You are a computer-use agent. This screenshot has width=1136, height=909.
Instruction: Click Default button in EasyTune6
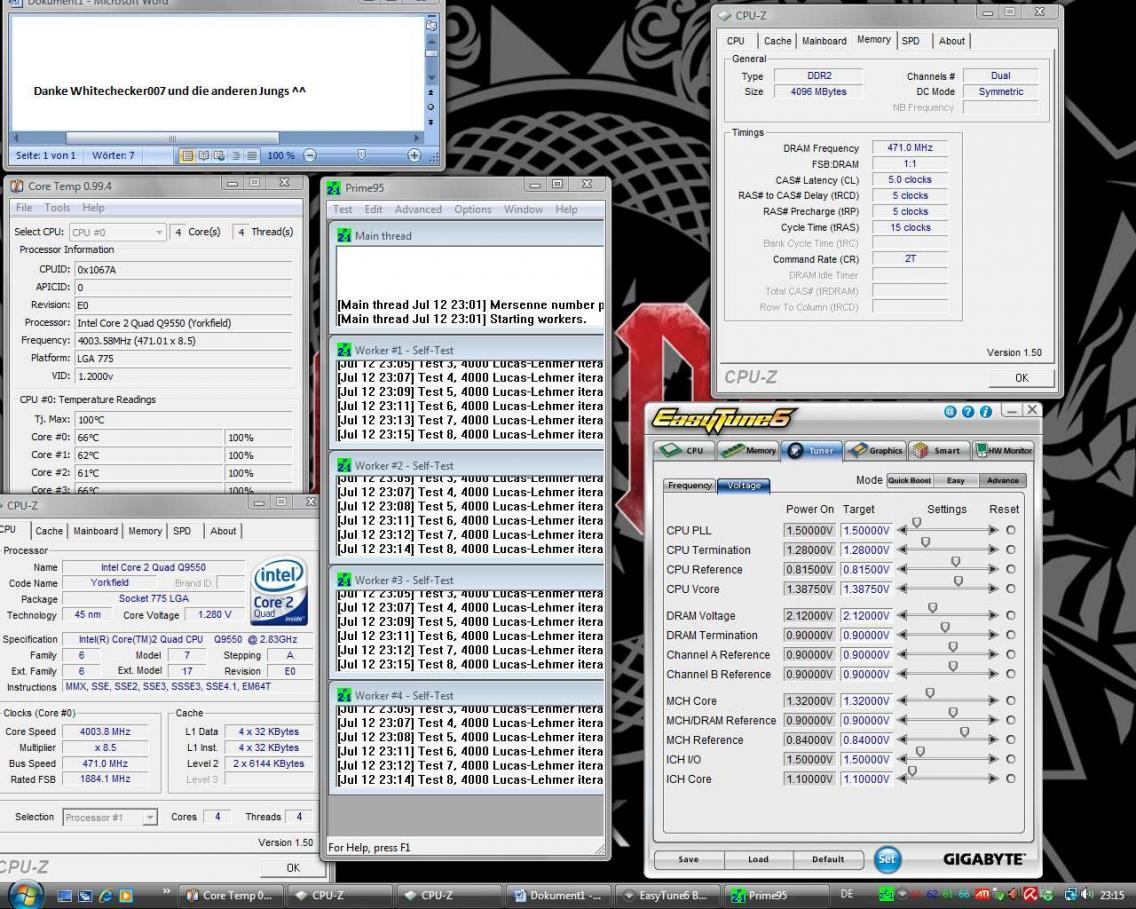(x=828, y=859)
